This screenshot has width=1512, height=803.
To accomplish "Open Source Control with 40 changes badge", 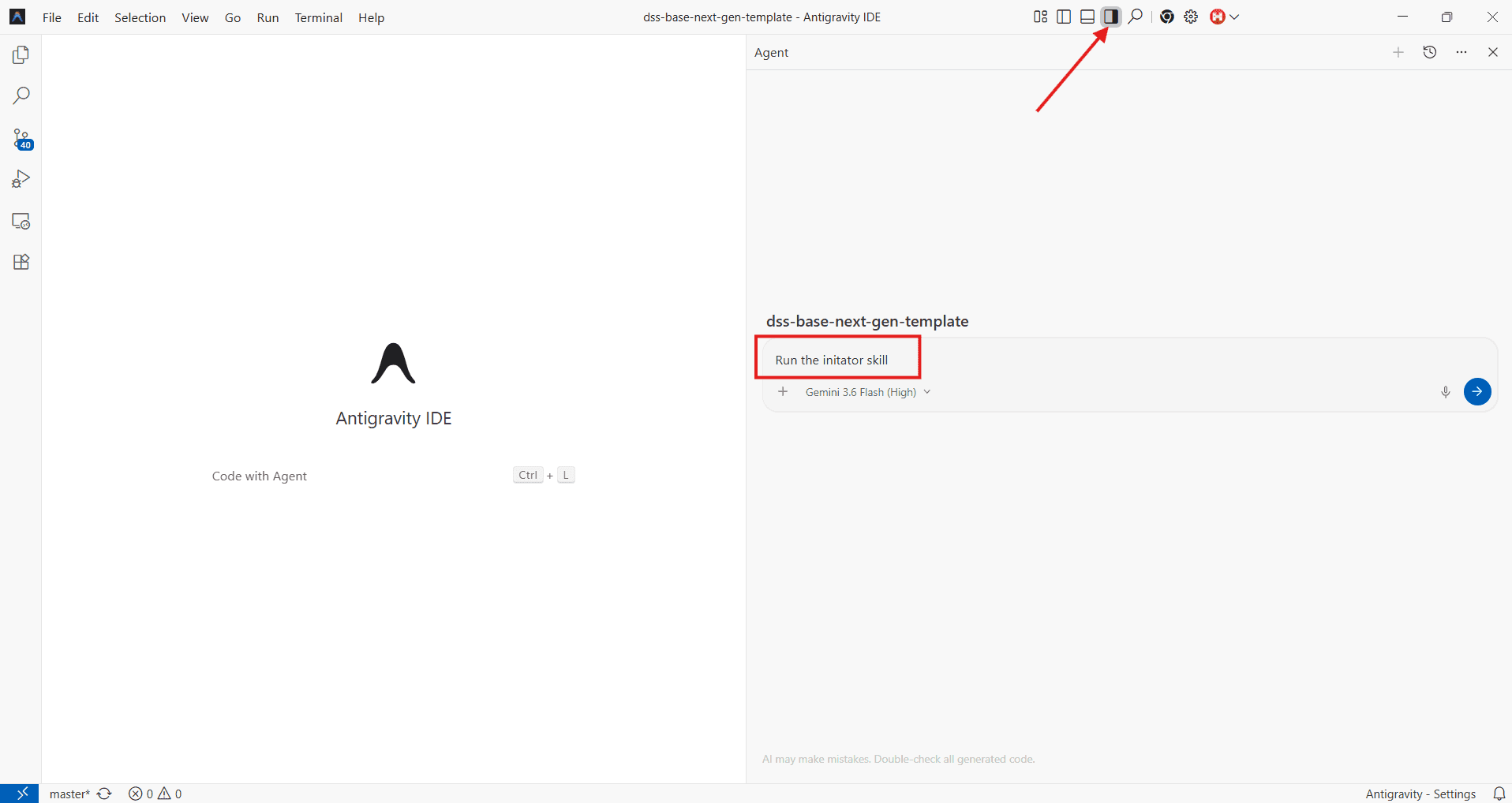I will coord(22,139).
